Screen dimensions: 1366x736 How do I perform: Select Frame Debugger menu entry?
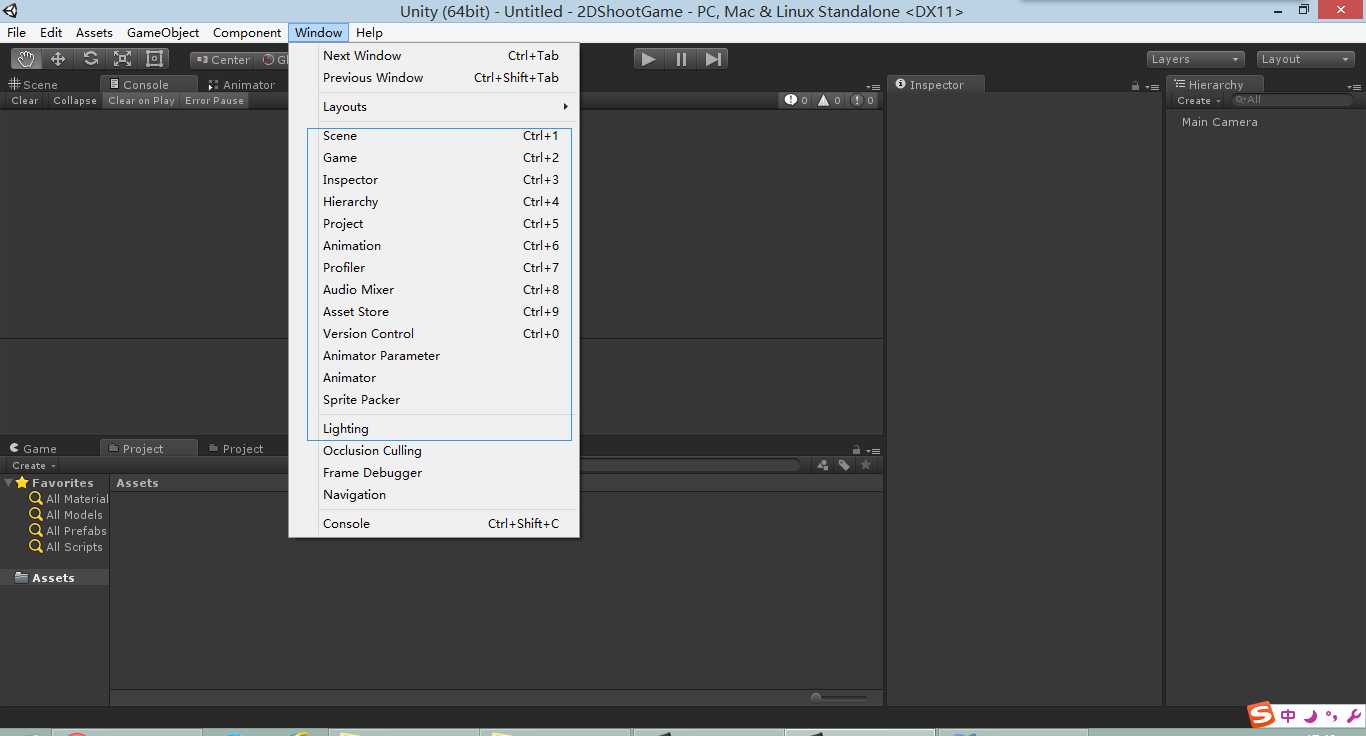[434, 472]
